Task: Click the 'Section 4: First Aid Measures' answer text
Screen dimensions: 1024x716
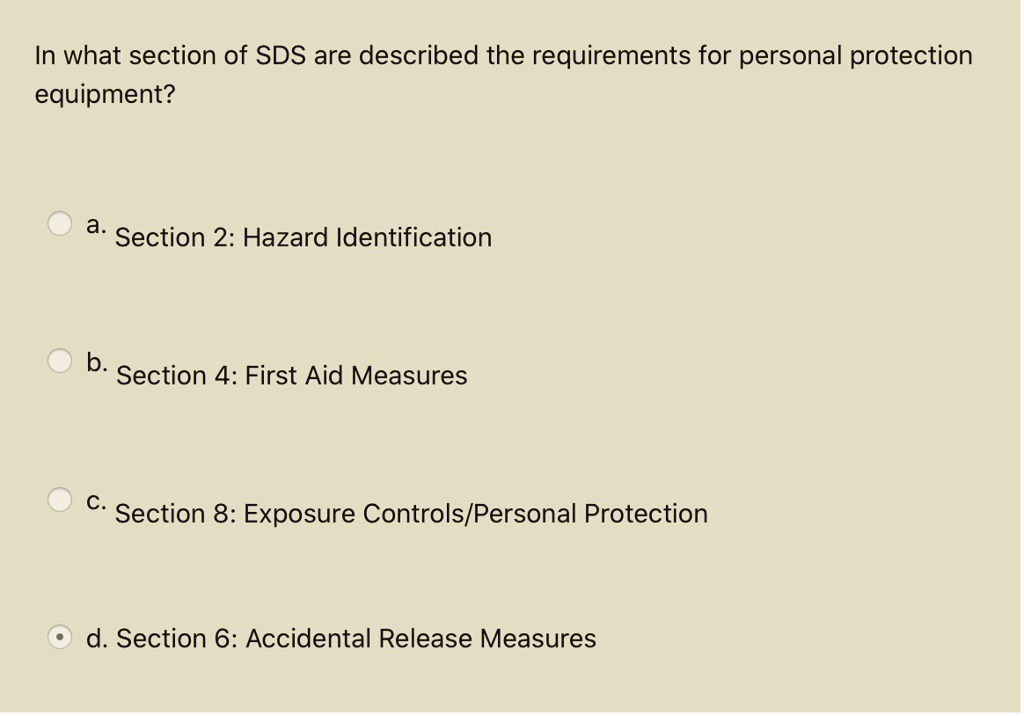Action: point(291,376)
